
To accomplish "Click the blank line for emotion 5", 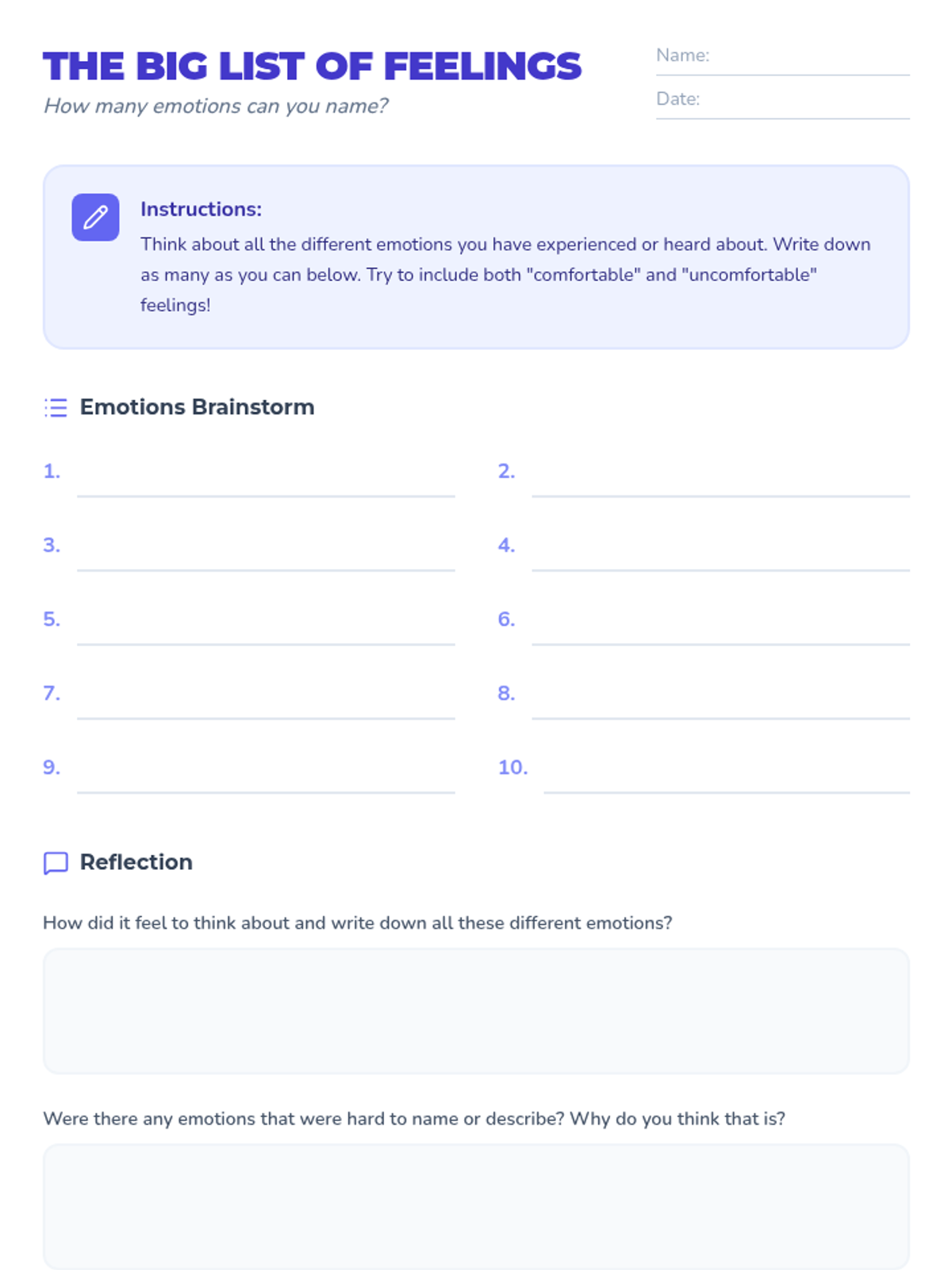I will [266, 627].
